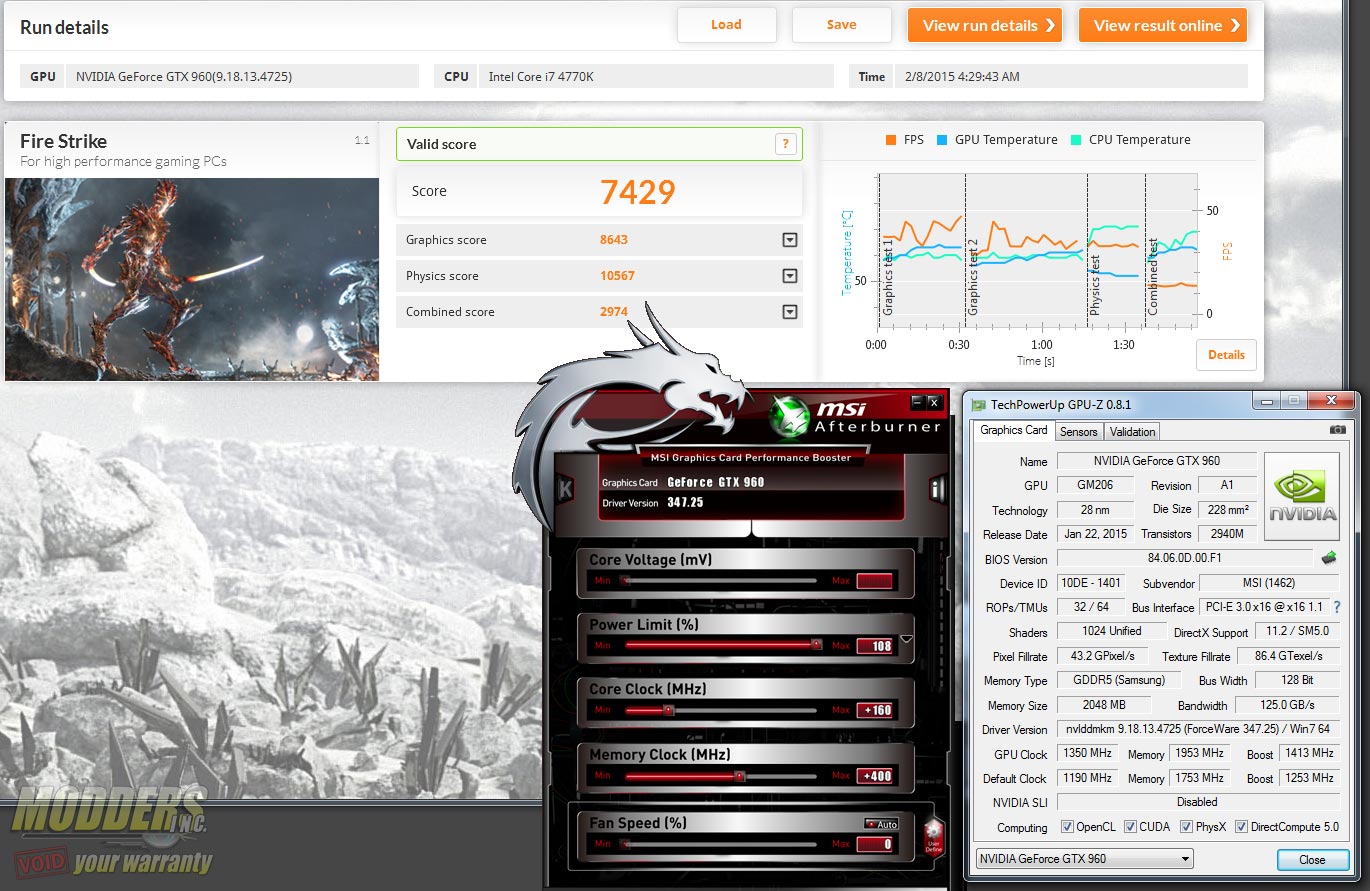Click GPU-Z Name field GTX 960
Image resolution: width=1370 pixels, height=891 pixels.
click(1156, 461)
